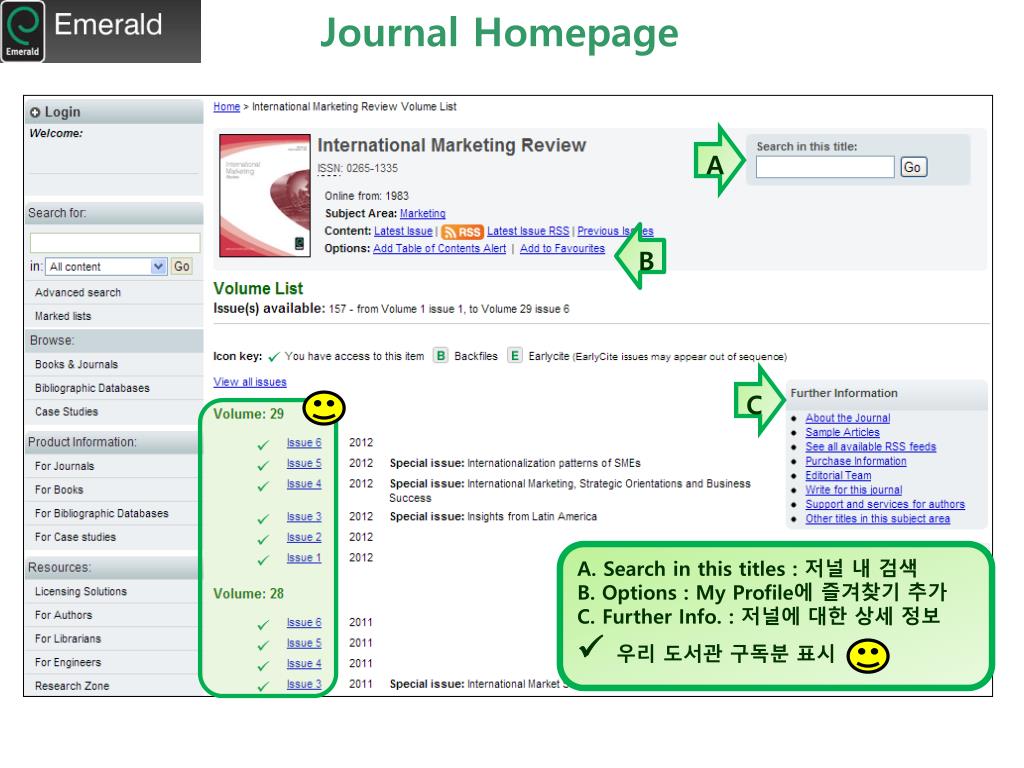
Task: Focus the Search in this title field
Action: pyautogui.click(x=825, y=167)
